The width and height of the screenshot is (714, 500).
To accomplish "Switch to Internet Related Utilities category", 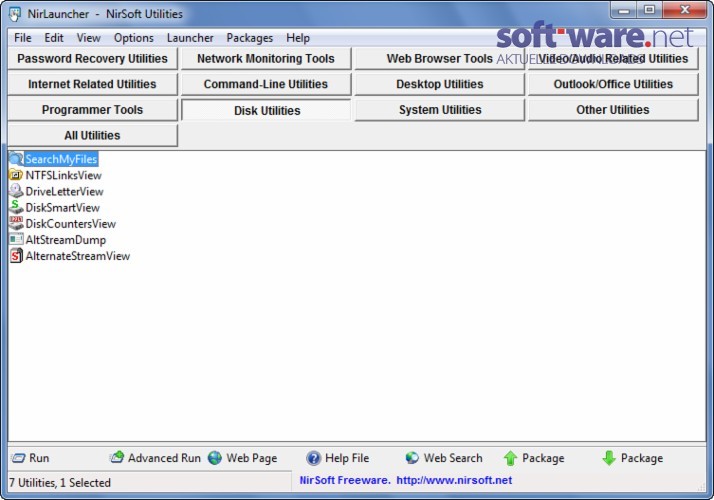I will tap(92, 84).
